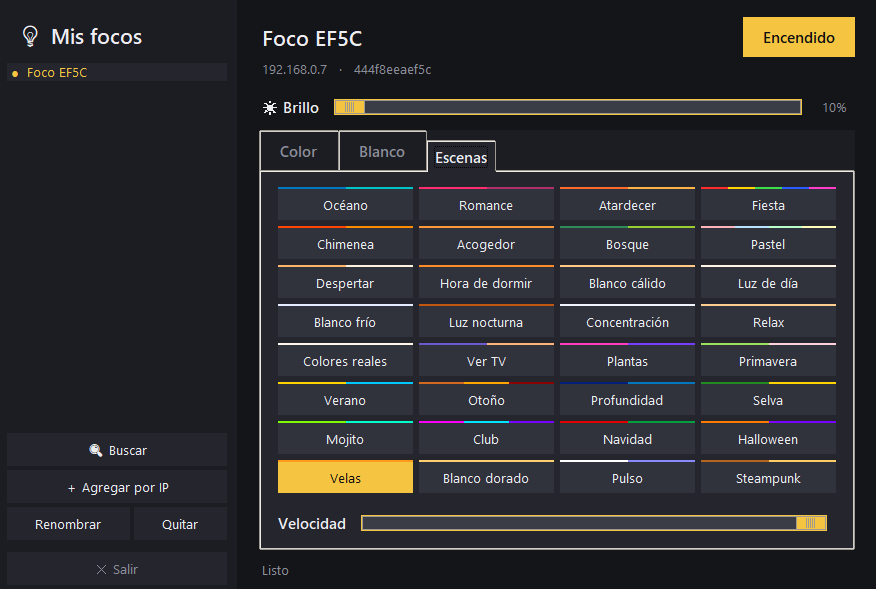Toggle the Encendido power button

click(798, 37)
